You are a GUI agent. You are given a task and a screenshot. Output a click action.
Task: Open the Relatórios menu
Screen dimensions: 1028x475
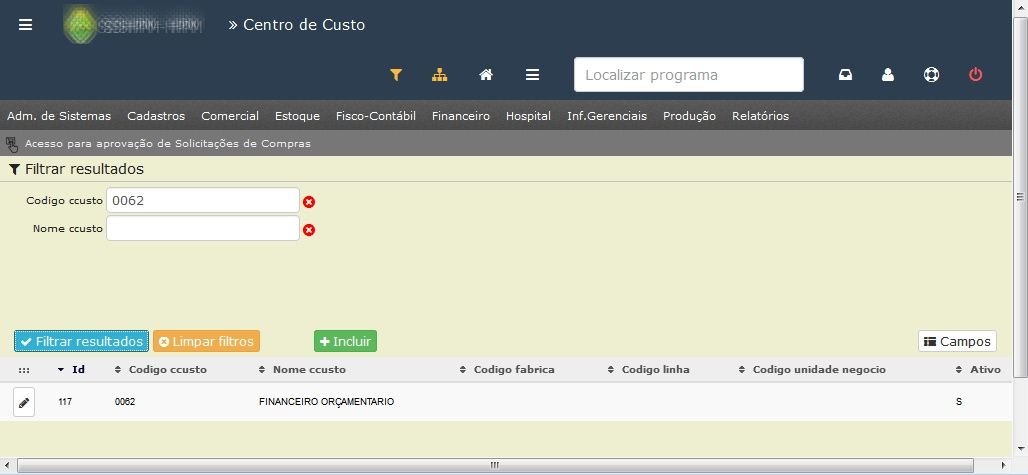coord(761,116)
